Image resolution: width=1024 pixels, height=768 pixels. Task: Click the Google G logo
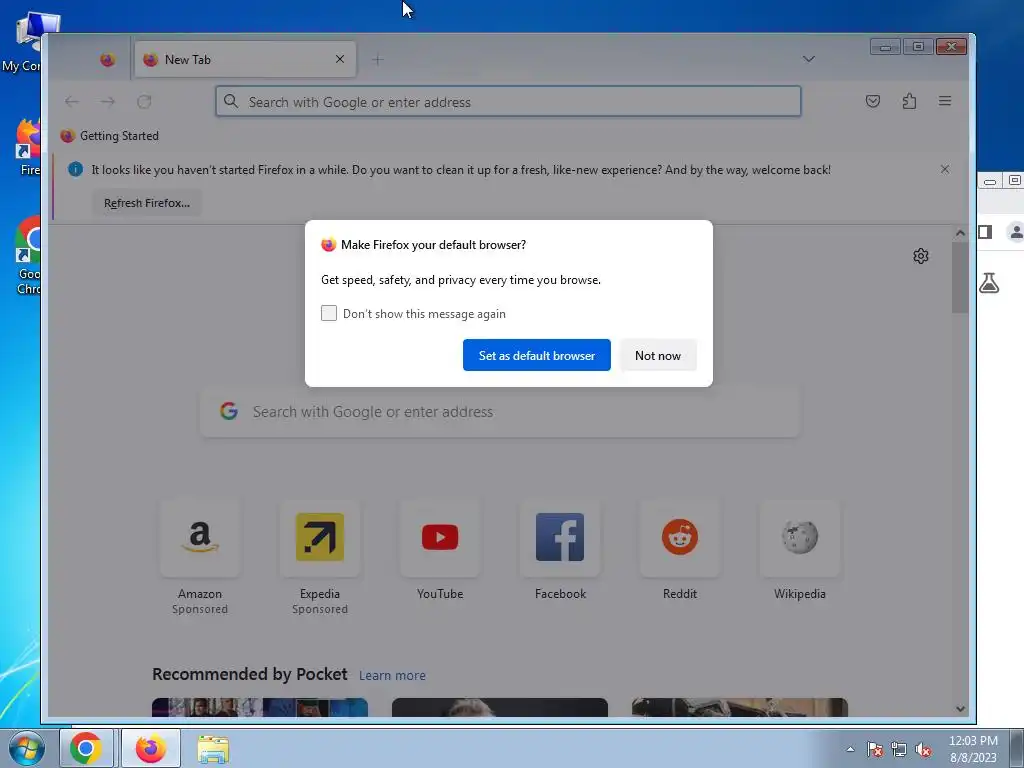click(229, 411)
